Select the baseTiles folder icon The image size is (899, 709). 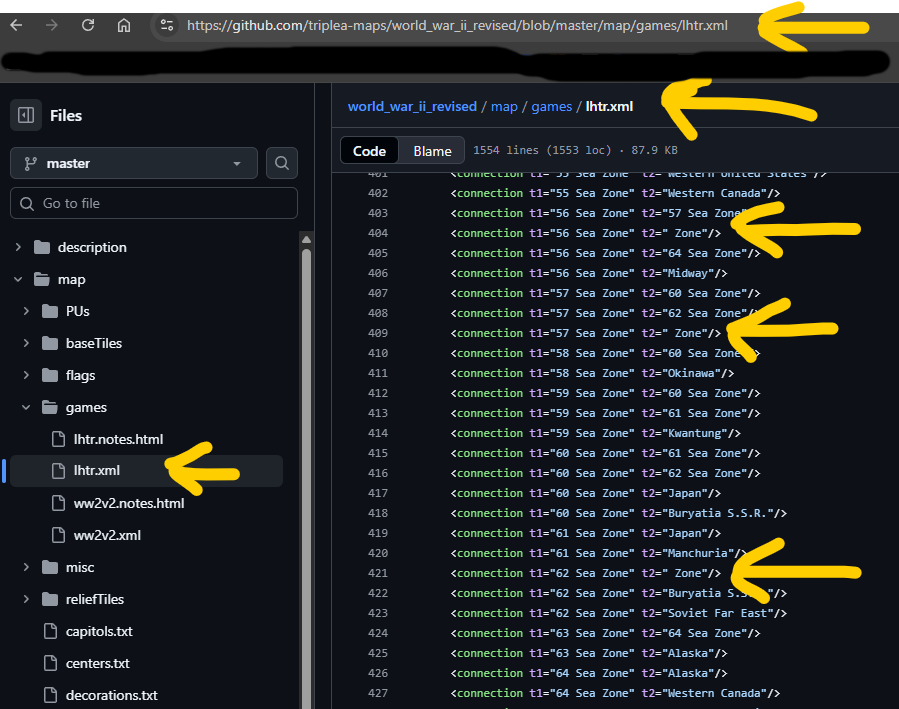(x=50, y=343)
